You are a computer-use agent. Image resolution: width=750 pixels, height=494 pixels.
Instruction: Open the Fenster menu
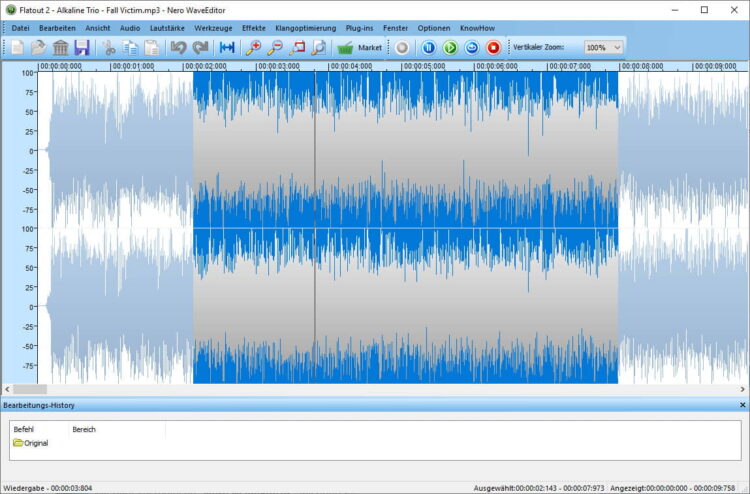(396, 28)
